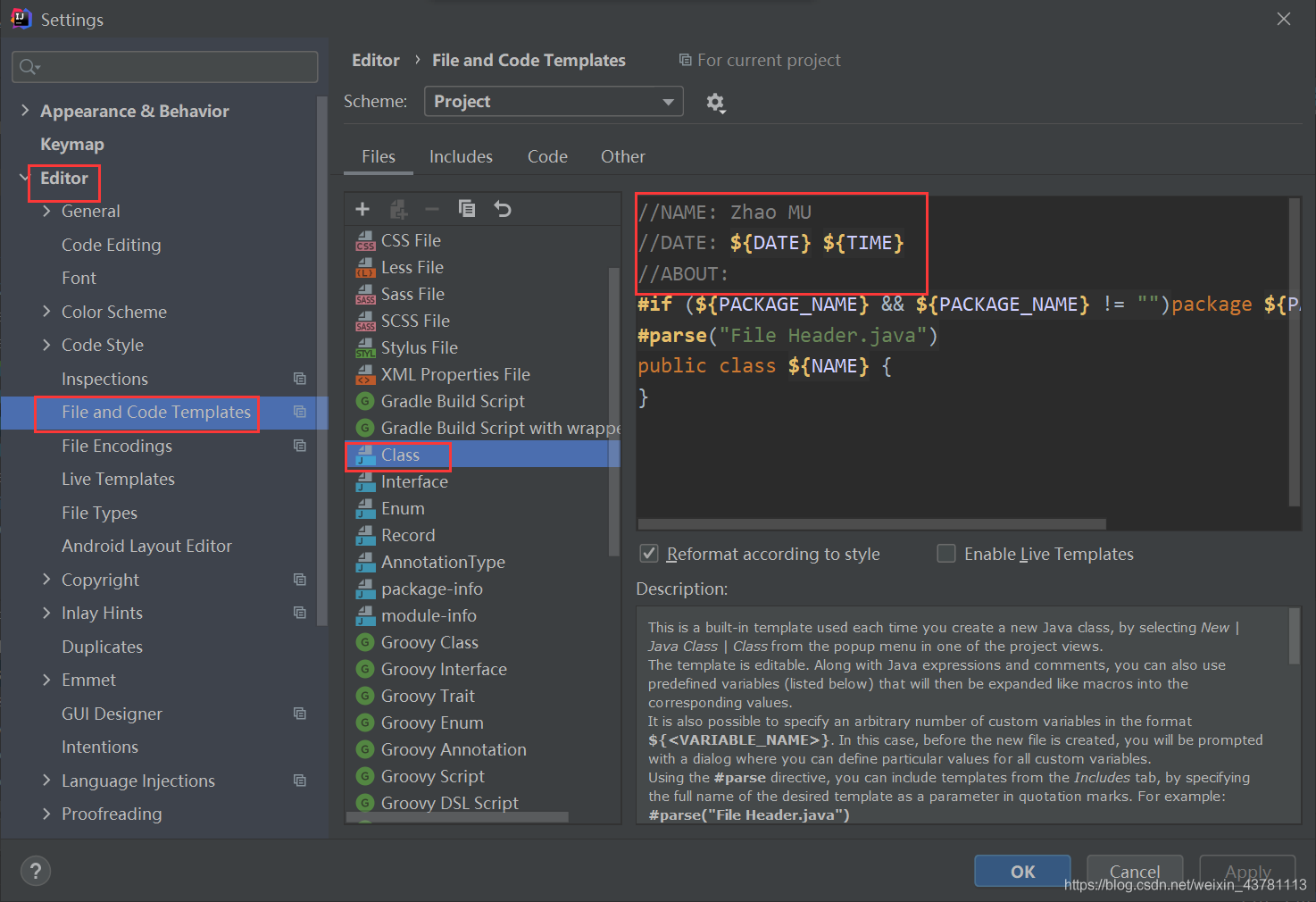Expand Color Scheme subsection
Viewport: 1316px width, 902px height.
46,312
